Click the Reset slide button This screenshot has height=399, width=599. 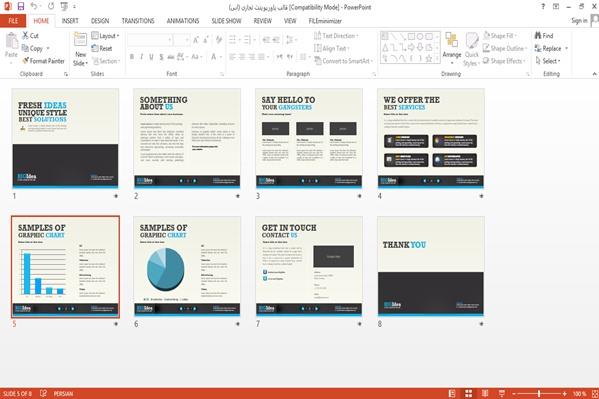pos(102,48)
